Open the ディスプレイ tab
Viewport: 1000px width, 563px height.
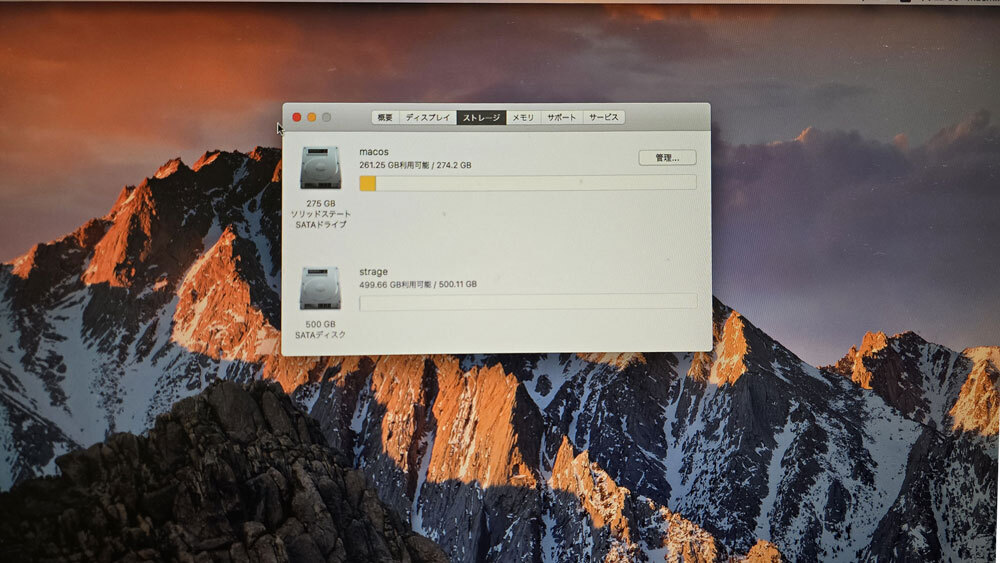point(428,117)
